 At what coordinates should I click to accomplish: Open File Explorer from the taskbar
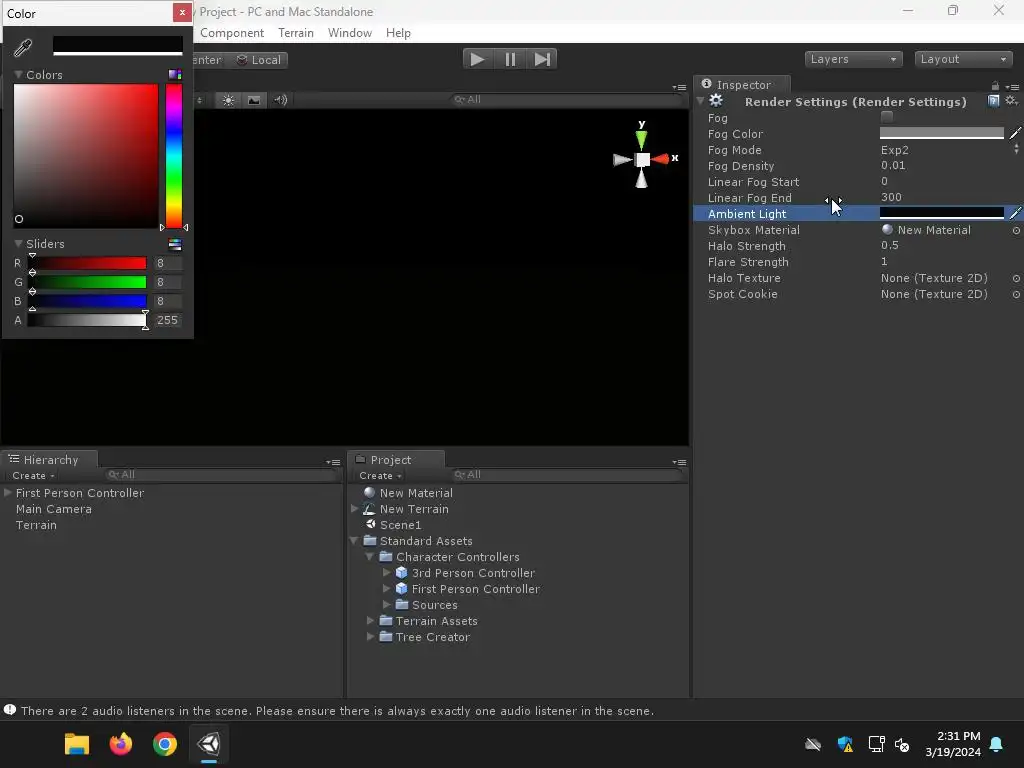(x=76, y=744)
